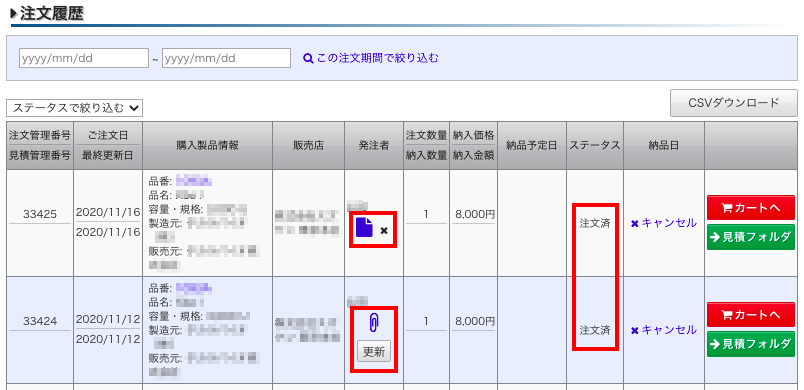The height and width of the screenshot is (390, 804).
Task: Open the document file icon in order 33425
Action: point(364,227)
